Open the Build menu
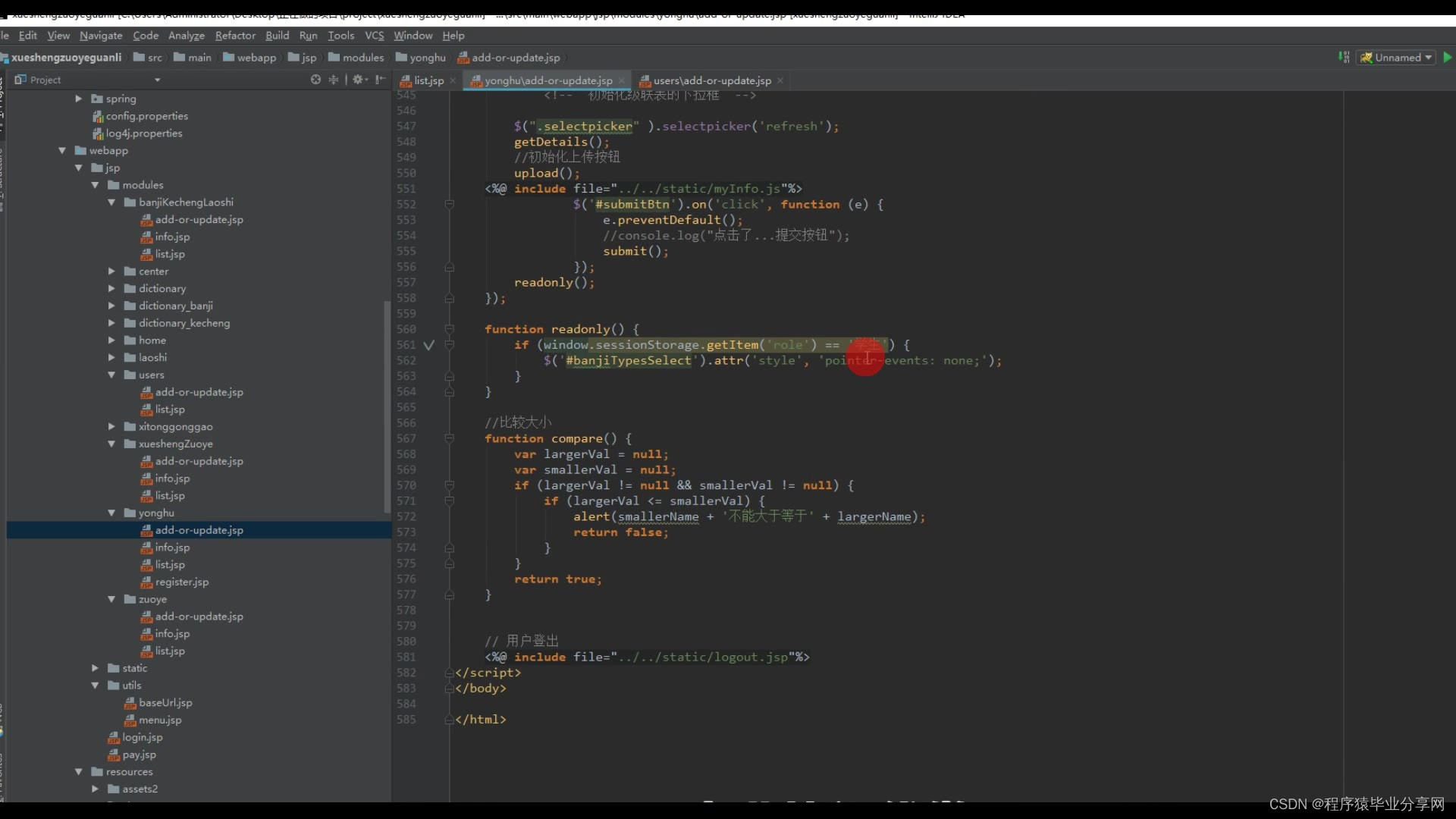The width and height of the screenshot is (1456, 819). (x=278, y=36)
